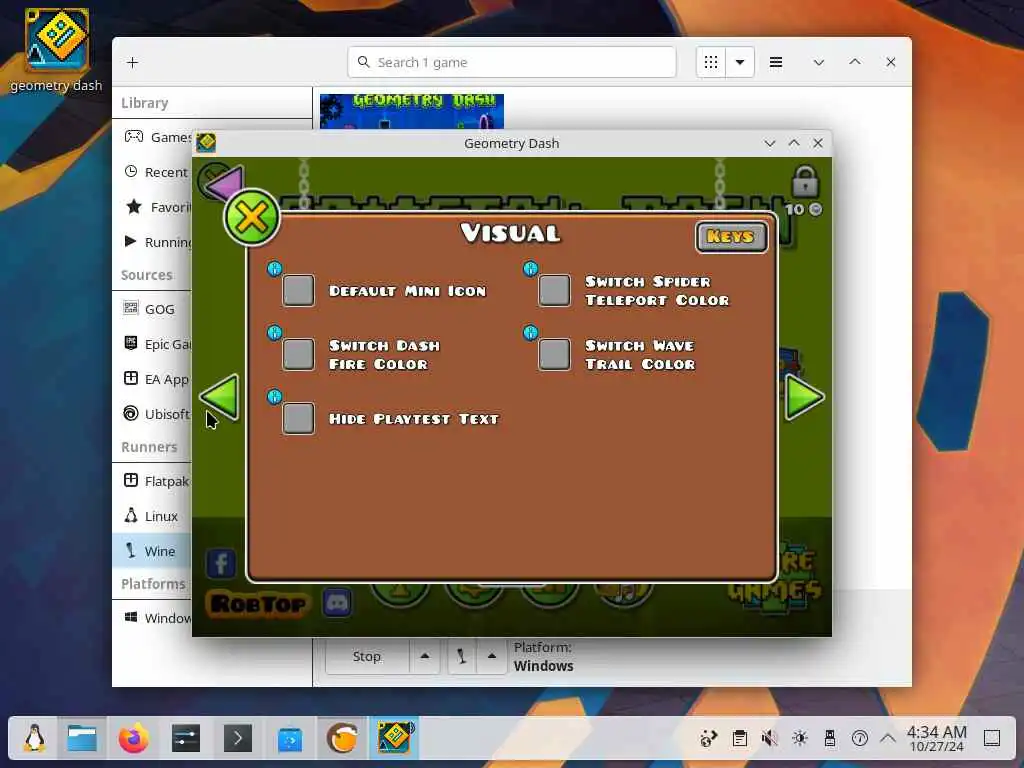Click the Discord icon in Geometry Dash
Viewport: 1024px width, 768px height.
(337, 602)
